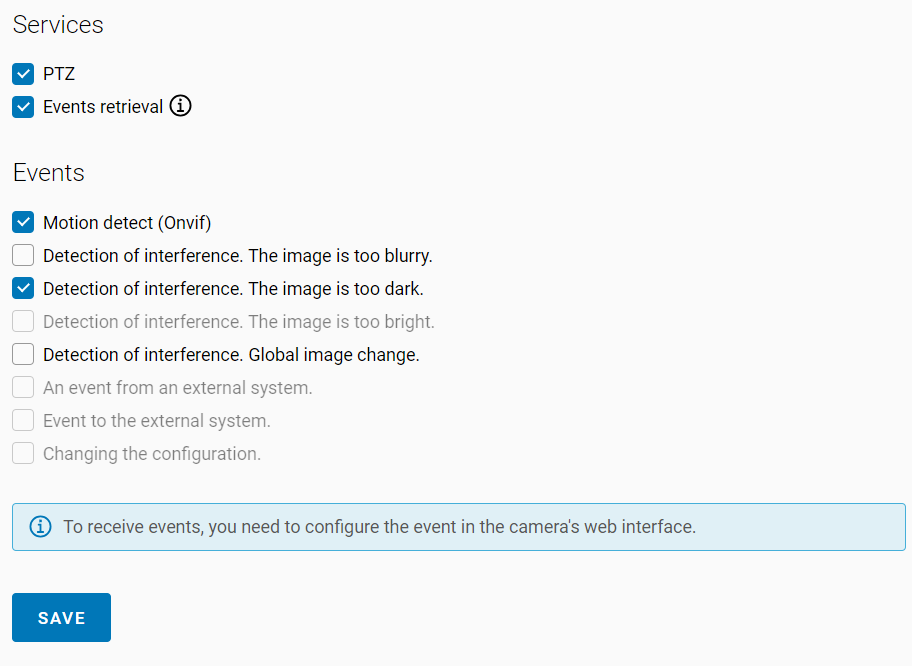Viewport: 912px width, 666px height.
Task: Click the info icon in the blue notice
Action: point(40,527)
